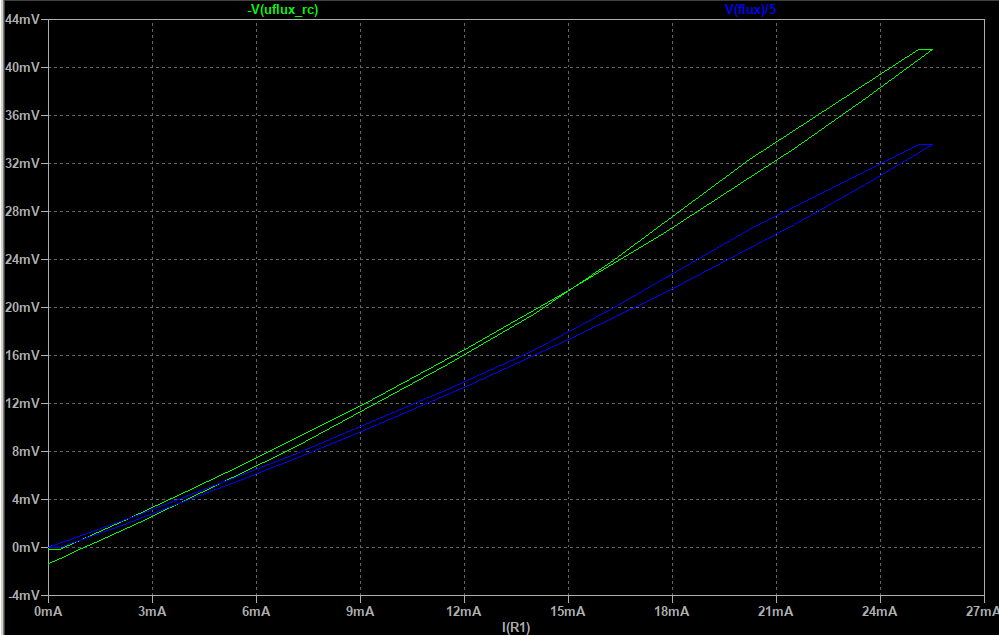The width and height of the screenshot is (999, 635).
Task: Click the 3mA horizontal axis label
Action: [152, 611]
